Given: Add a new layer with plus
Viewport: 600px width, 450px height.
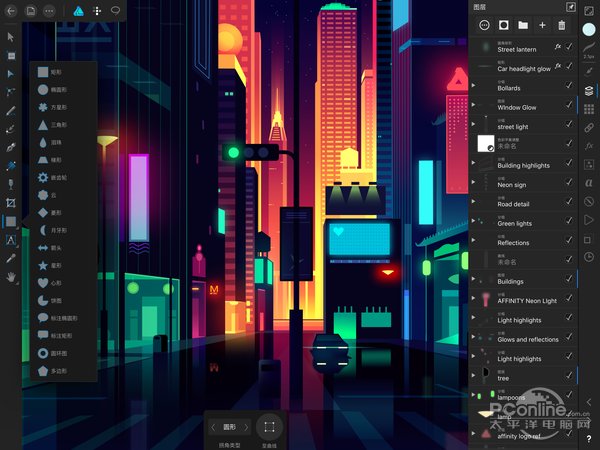Looking at the screenshot, I should click(542, 25).
